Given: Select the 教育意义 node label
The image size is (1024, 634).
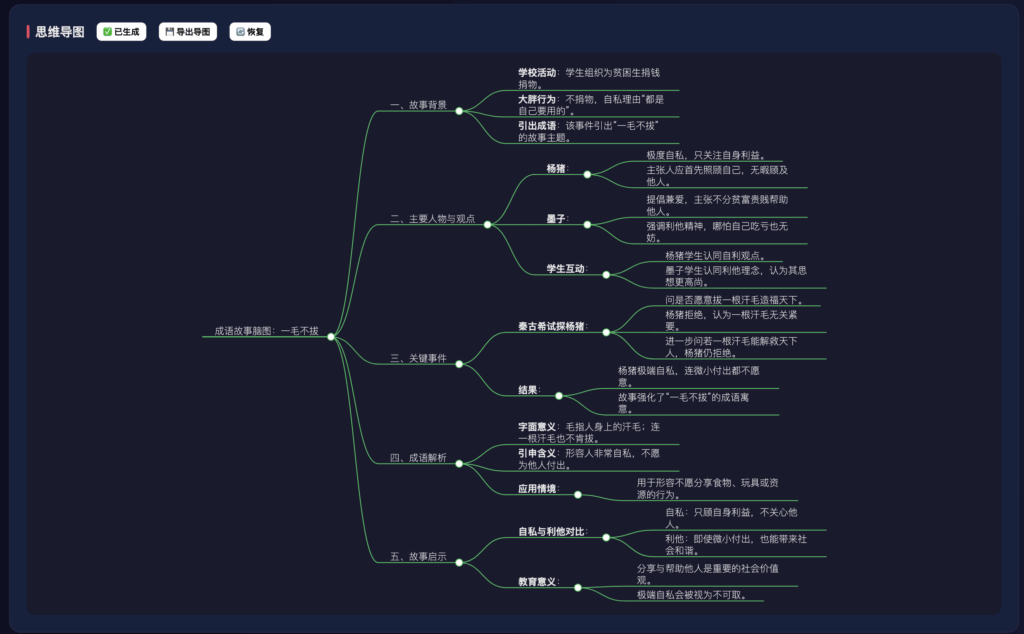Looking at the screenshot, I should point(537,581).
